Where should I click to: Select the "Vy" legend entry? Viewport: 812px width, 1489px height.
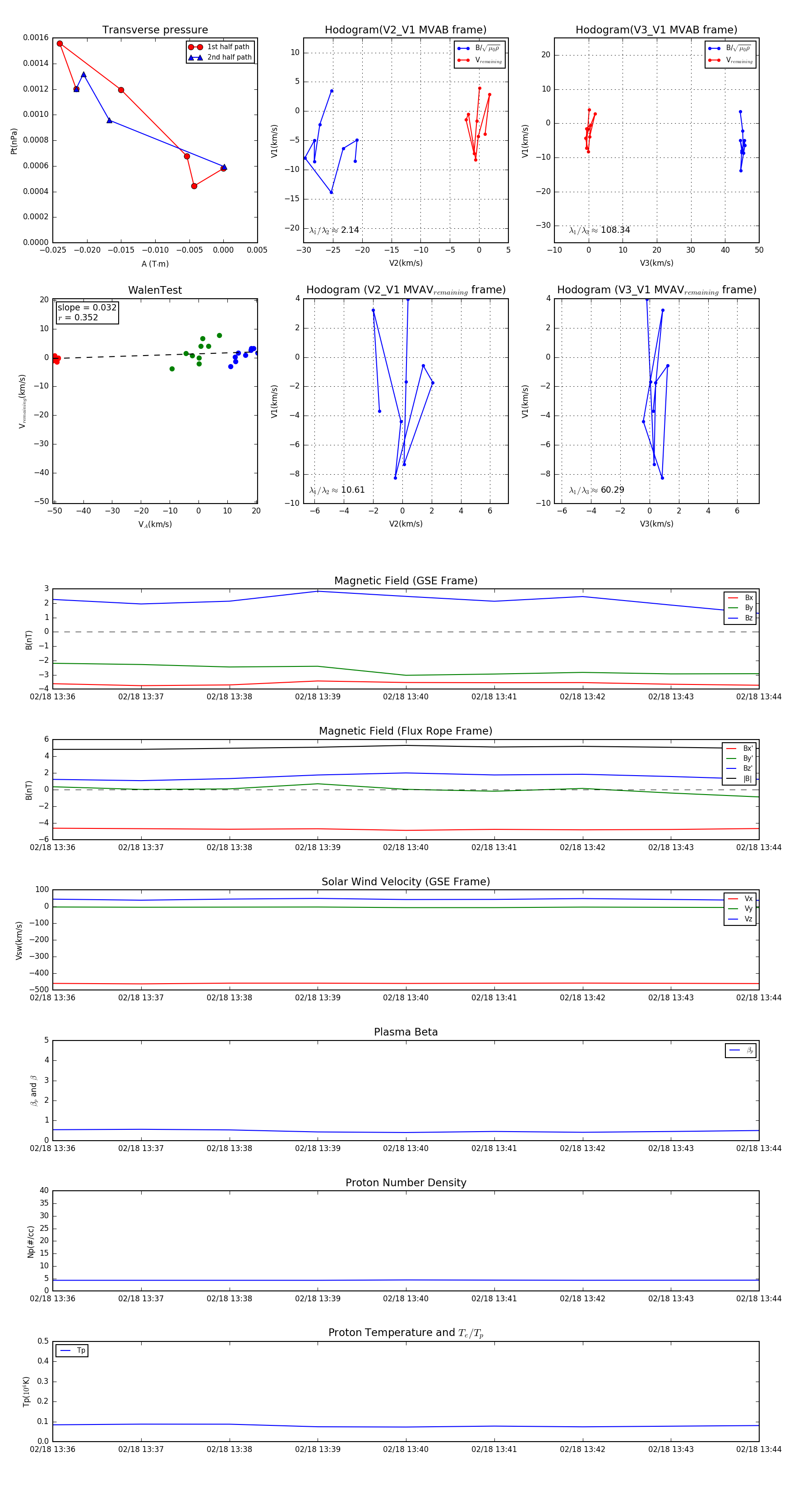740,909
